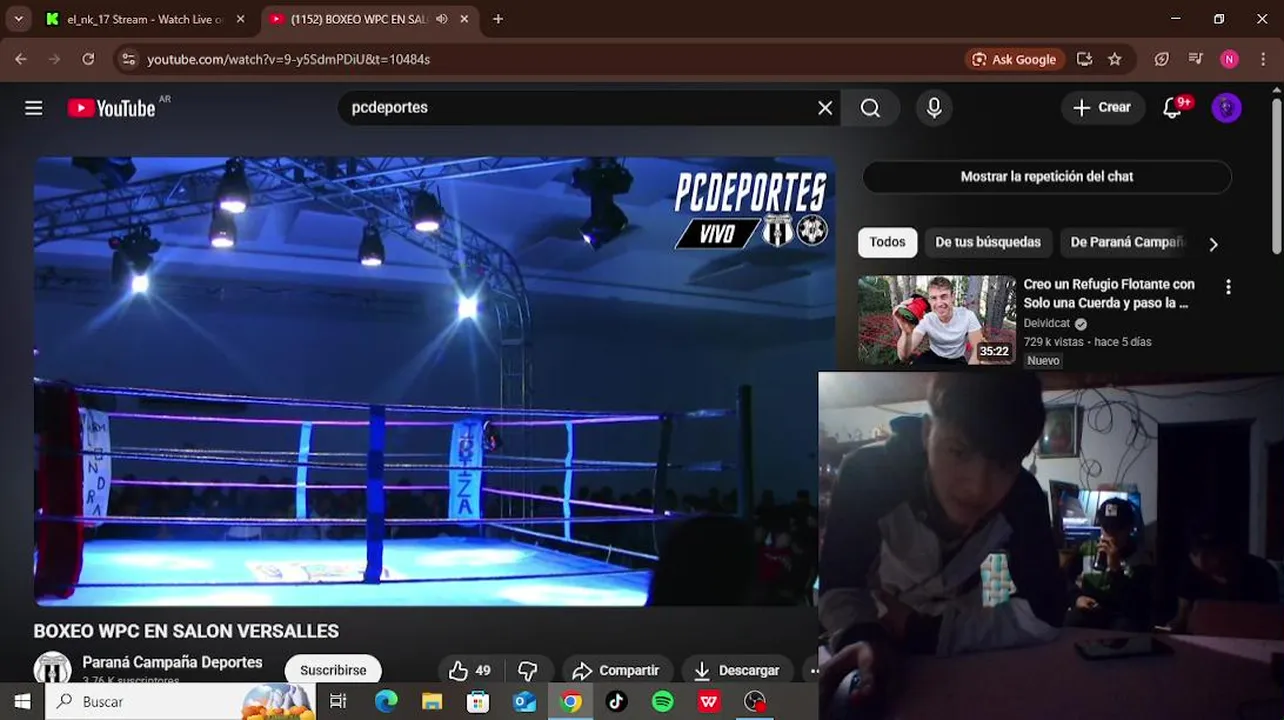The width and height of the screenshot is (1284, 720).
Task: Run search with the magnifier button
Action: click(870, 108)
